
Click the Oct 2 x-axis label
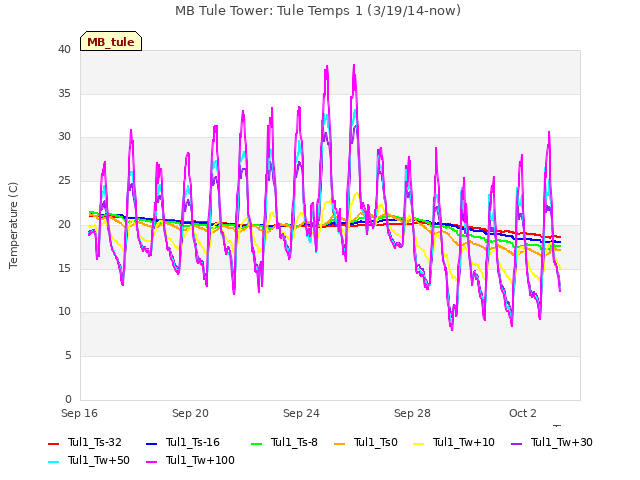(522, 413)
